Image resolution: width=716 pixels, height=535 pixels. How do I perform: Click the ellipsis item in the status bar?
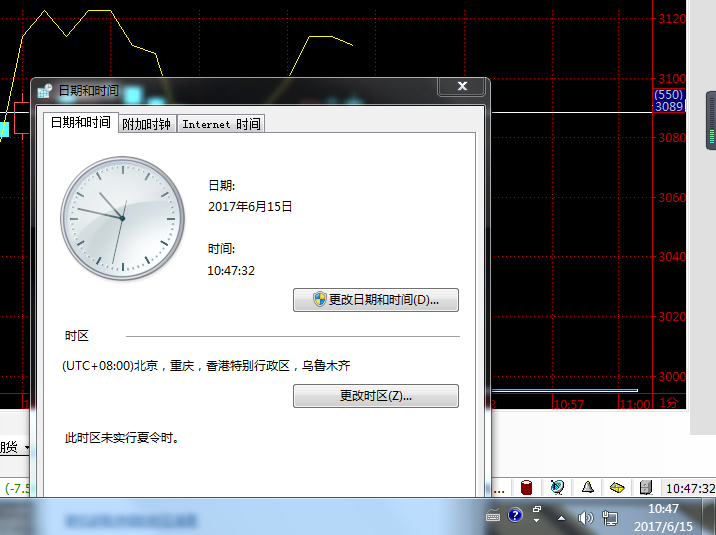(x=499, y=491)
